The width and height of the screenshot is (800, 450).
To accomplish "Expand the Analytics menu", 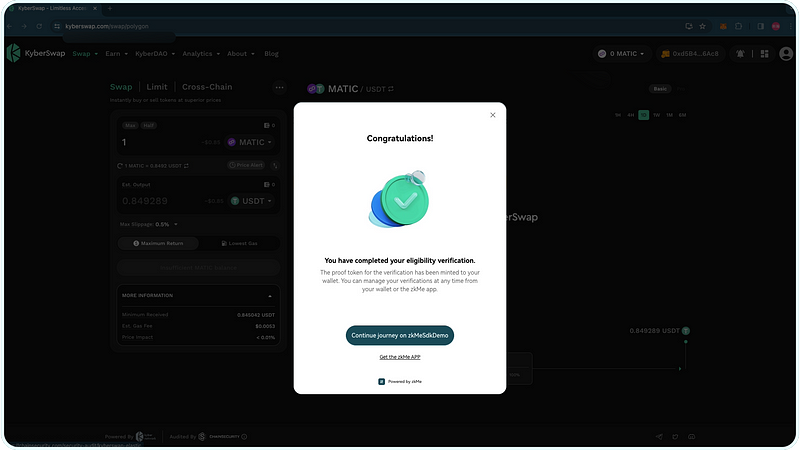I will 201,54.
